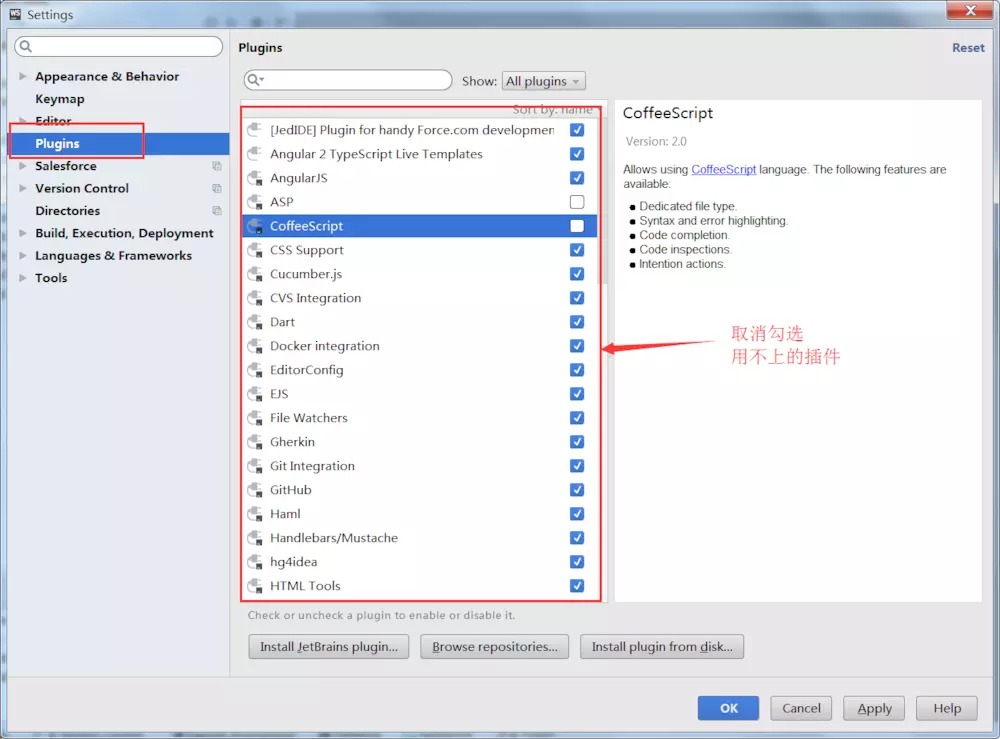The width and height of the screenshot is (1000, 739).
Task: Uncheck the Cucumber.js checkbox
Action: 577,274
